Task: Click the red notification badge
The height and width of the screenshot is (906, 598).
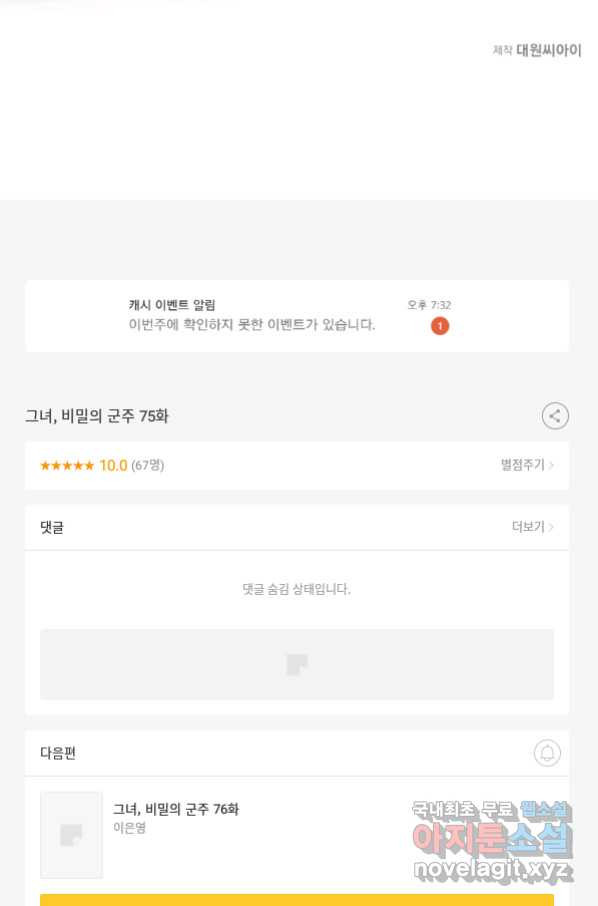Action: (440, 326)
